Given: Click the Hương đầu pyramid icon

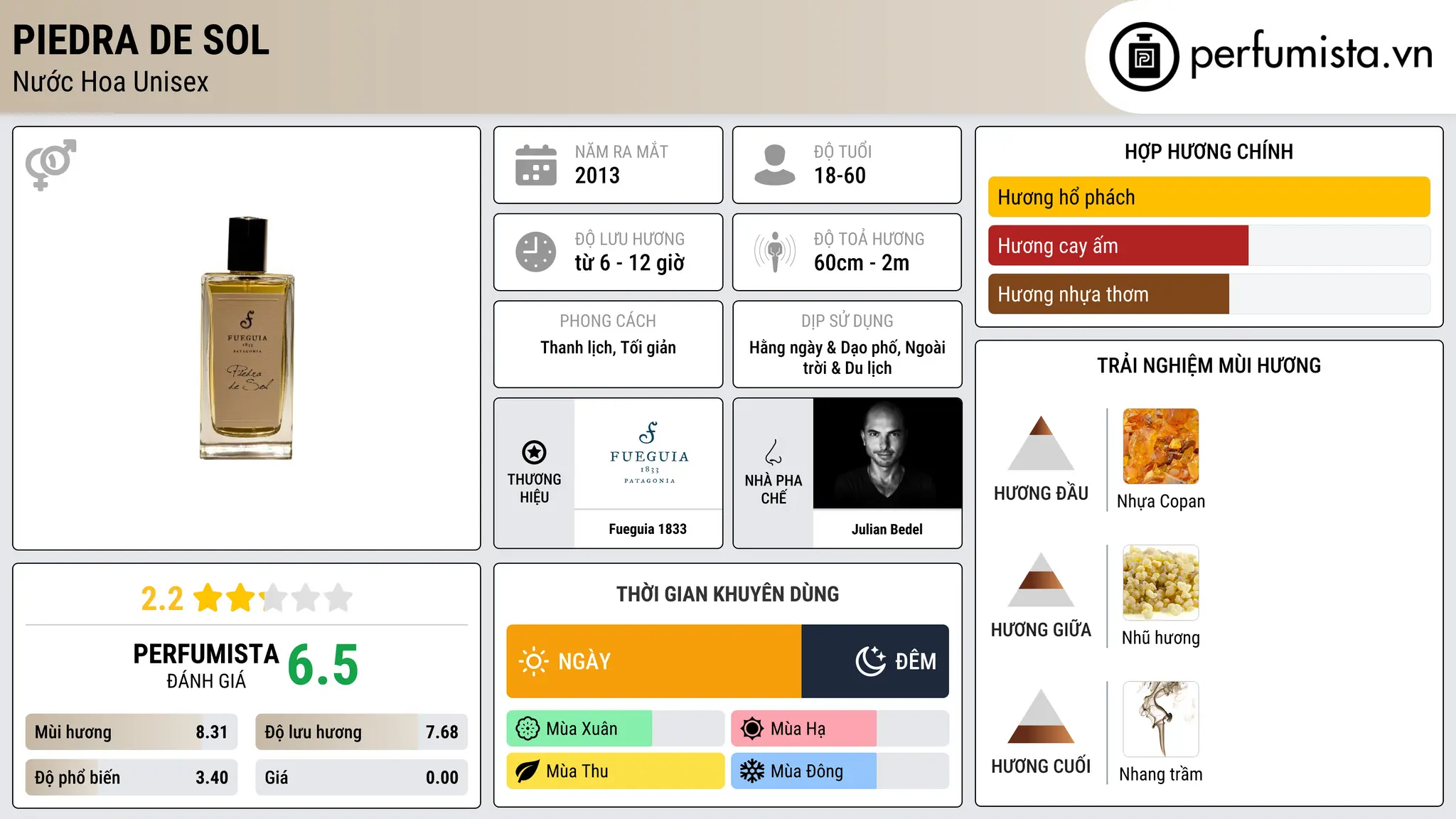Looking at the screenshot, I should [x=1041, y=443].
